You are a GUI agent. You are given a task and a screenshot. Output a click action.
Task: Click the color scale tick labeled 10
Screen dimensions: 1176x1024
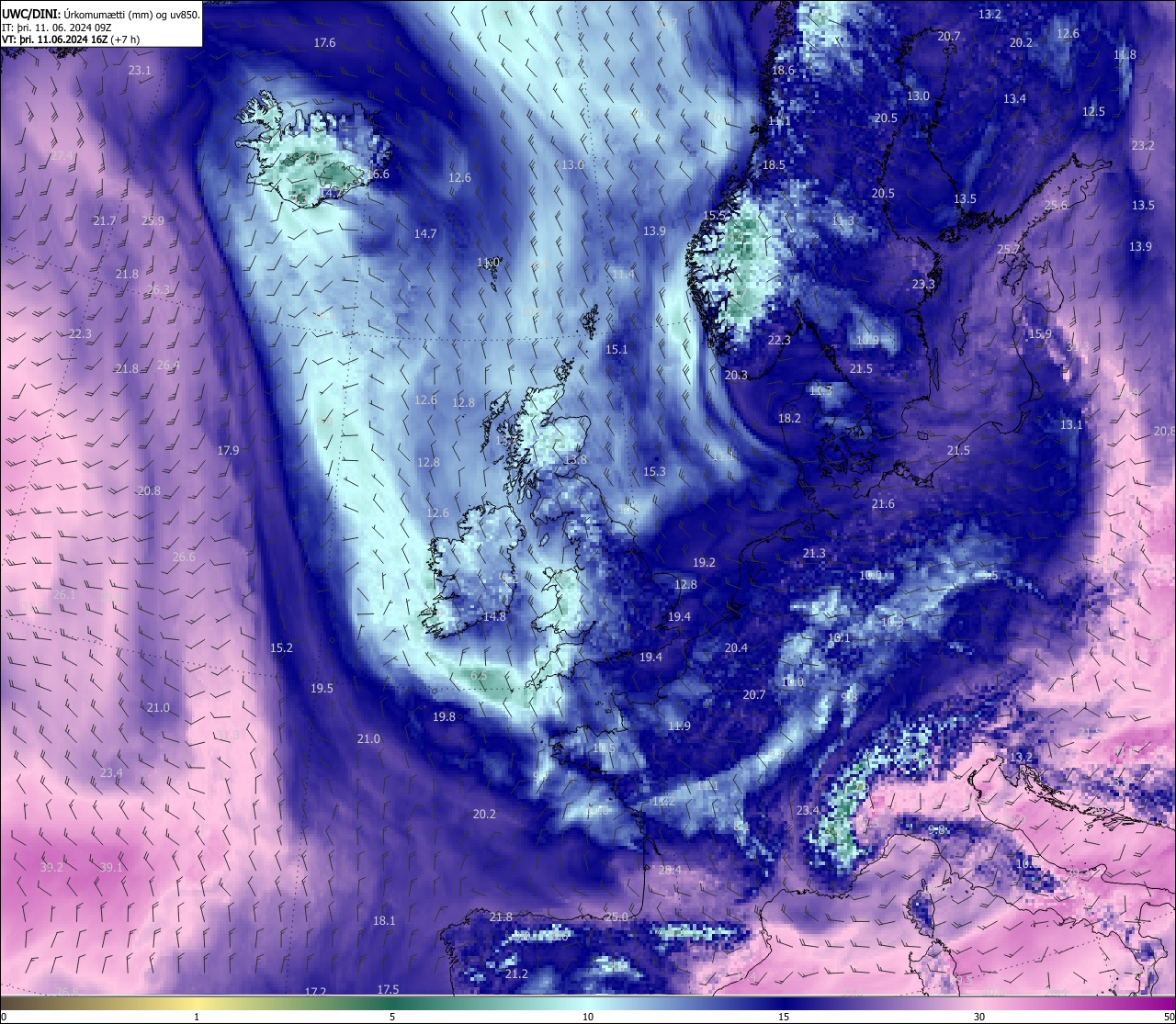(x=587, y=1017)
